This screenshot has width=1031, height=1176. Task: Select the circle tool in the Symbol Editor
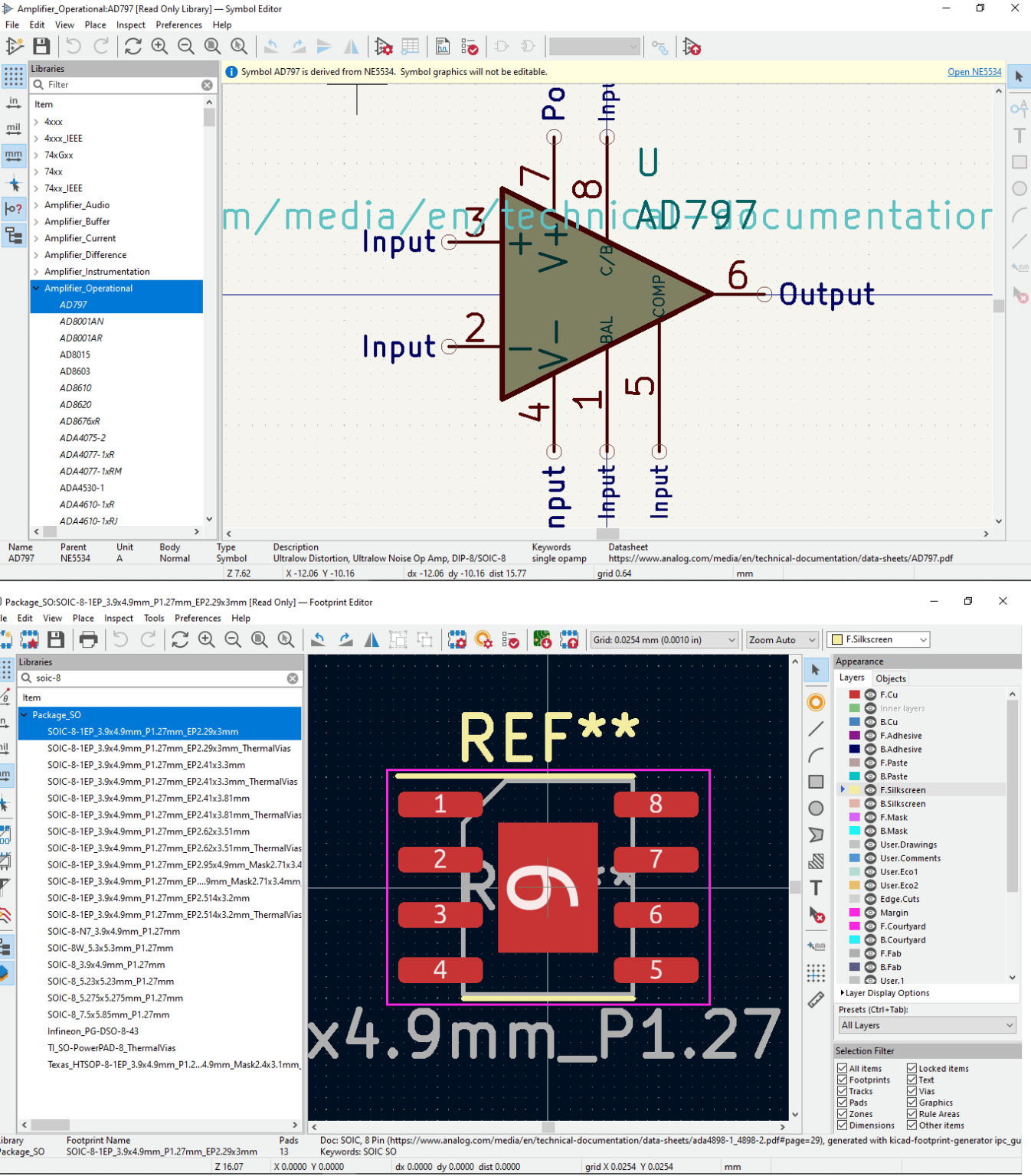1020,188
